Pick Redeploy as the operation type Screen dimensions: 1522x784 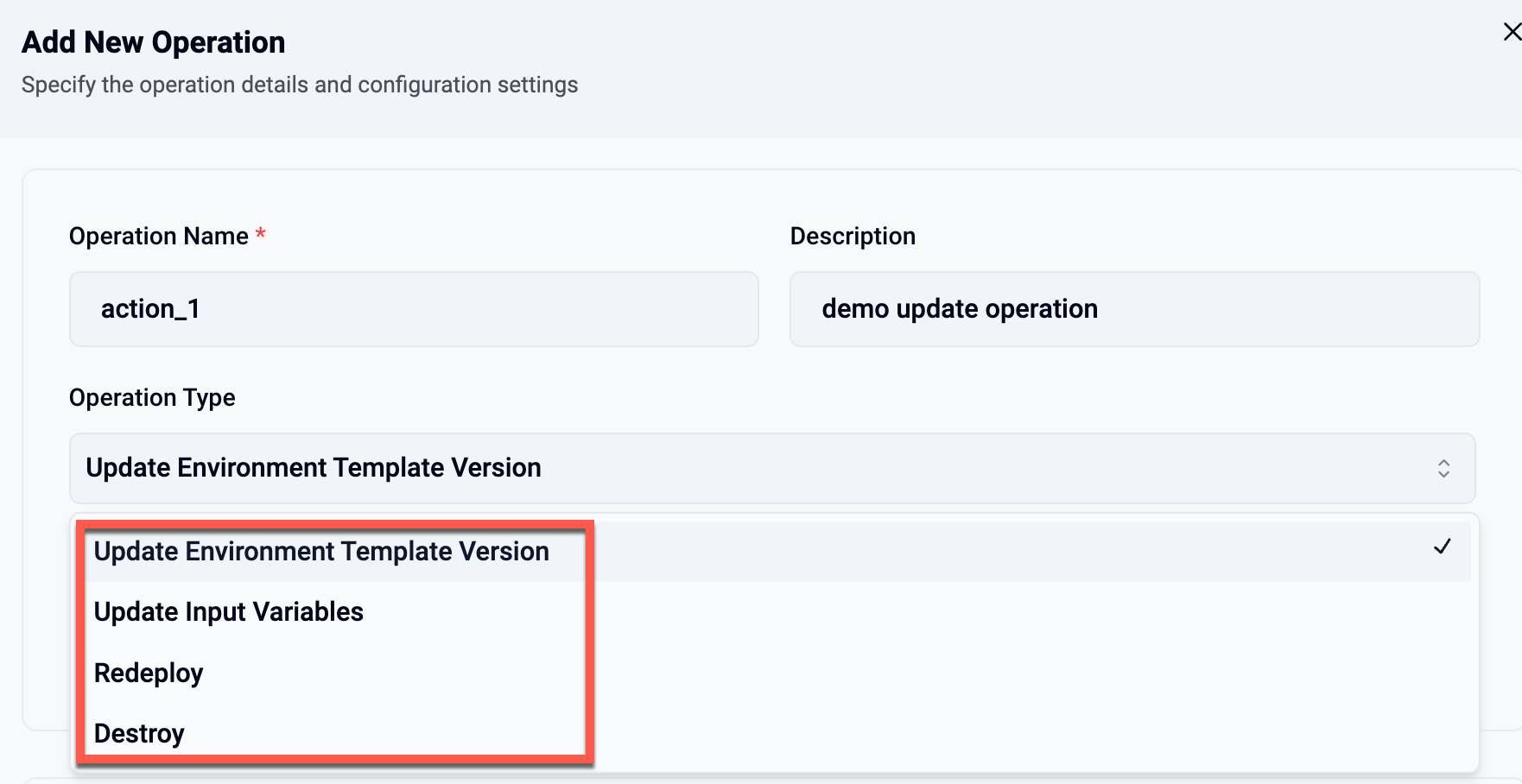pyautogui.click(x=149, y=673)
